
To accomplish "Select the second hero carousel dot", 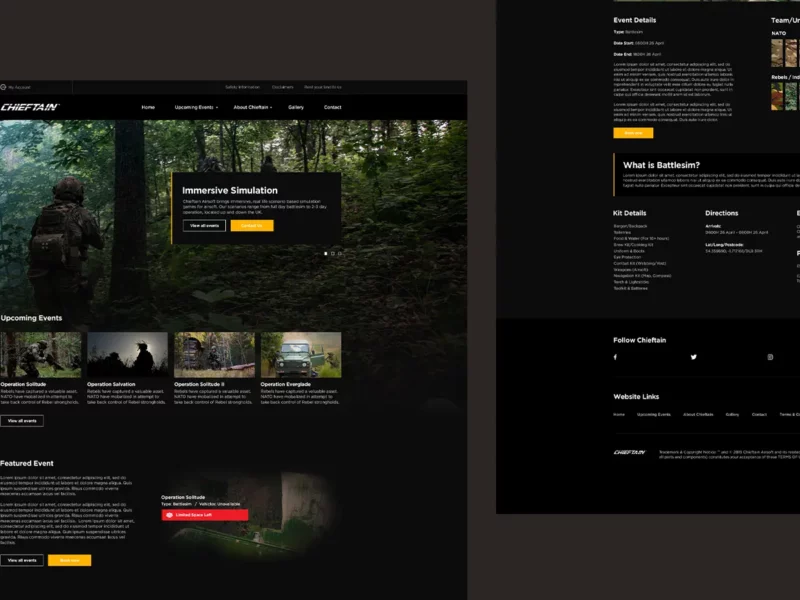I will pyautogui.click(x=333, y=254).
